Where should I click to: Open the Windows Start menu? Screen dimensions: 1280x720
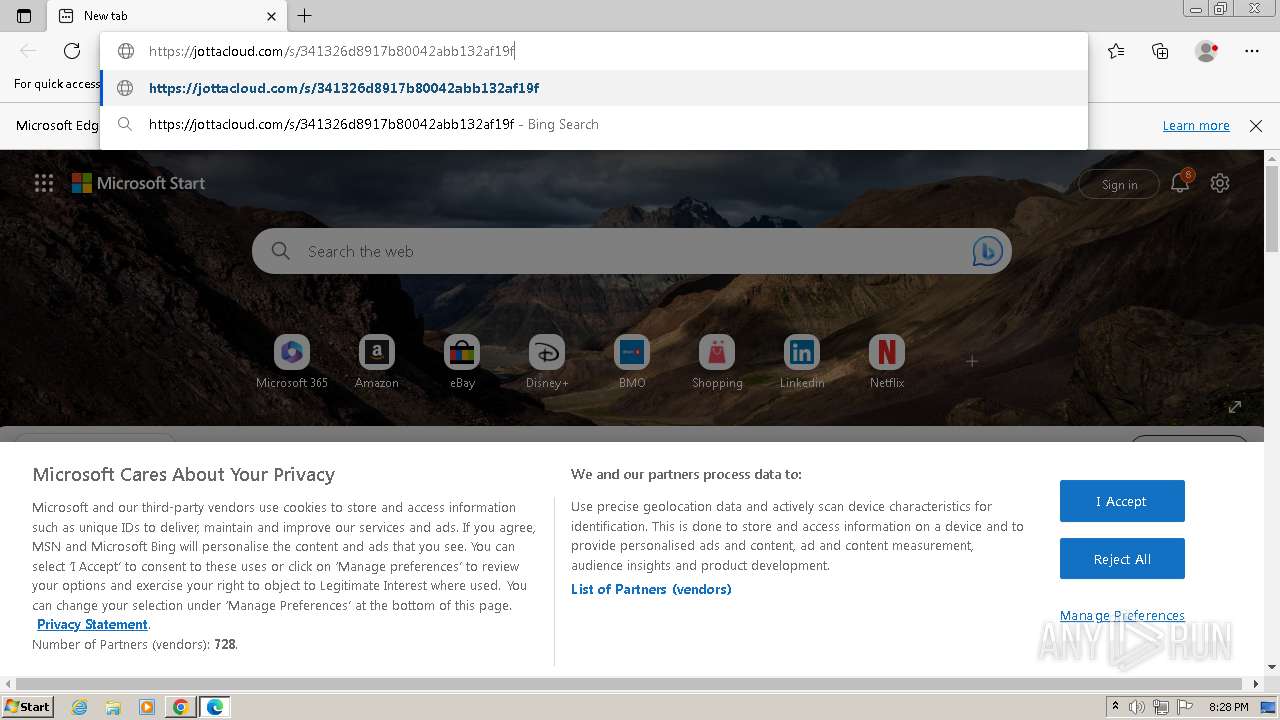[28, 706]
